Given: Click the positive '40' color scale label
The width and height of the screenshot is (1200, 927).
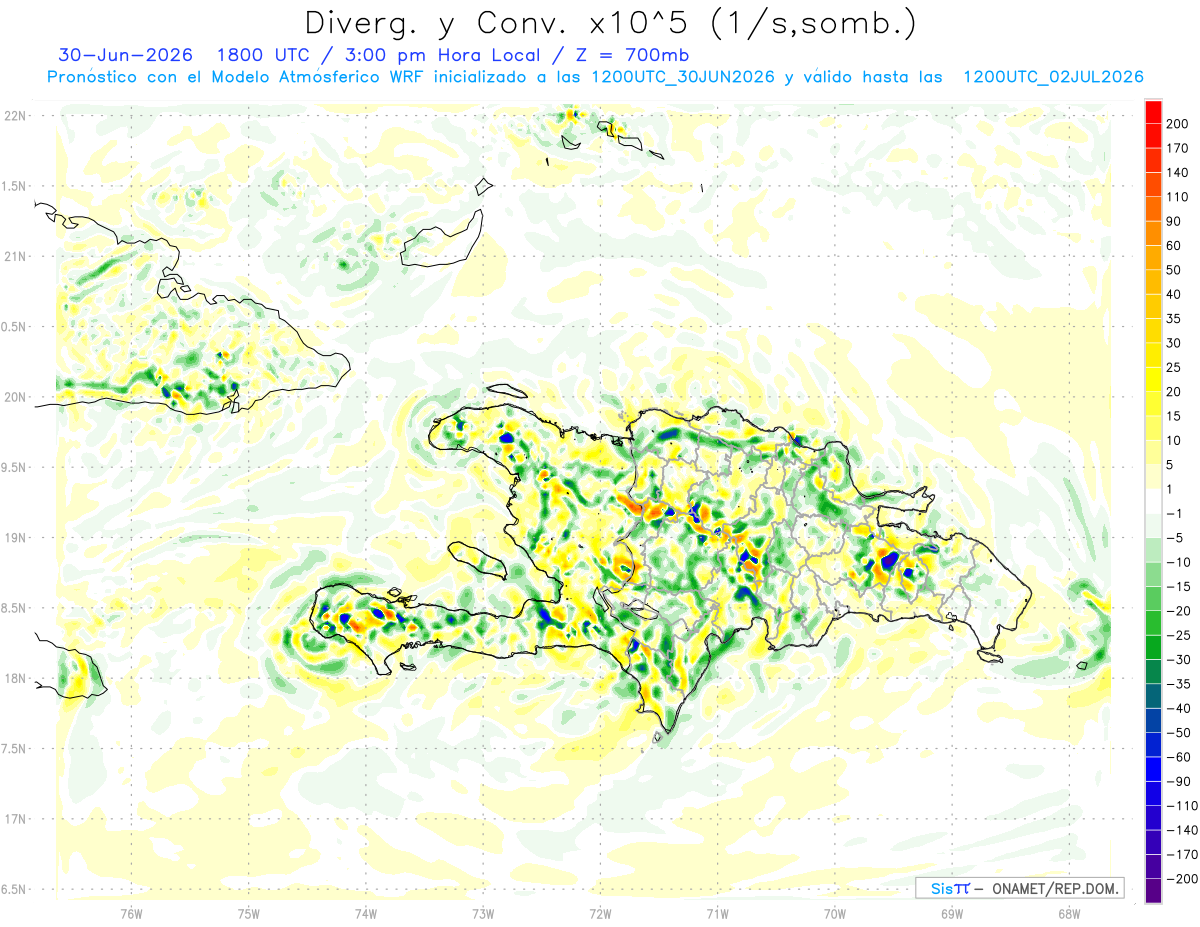Looking at the screenshot, I should (1174, 295).
